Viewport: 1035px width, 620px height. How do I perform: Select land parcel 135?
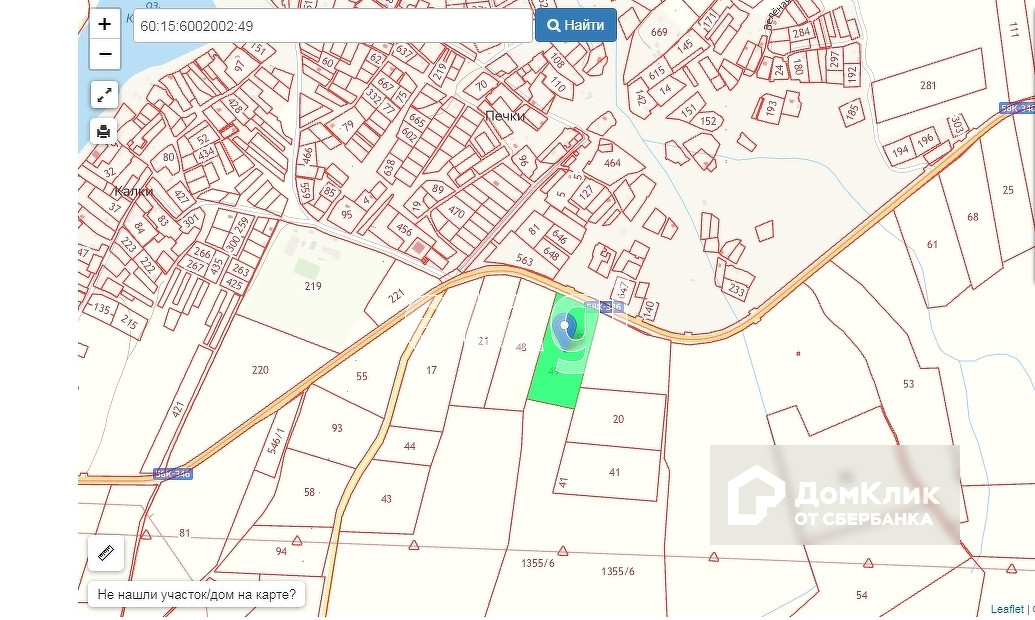tap(102, 308)
